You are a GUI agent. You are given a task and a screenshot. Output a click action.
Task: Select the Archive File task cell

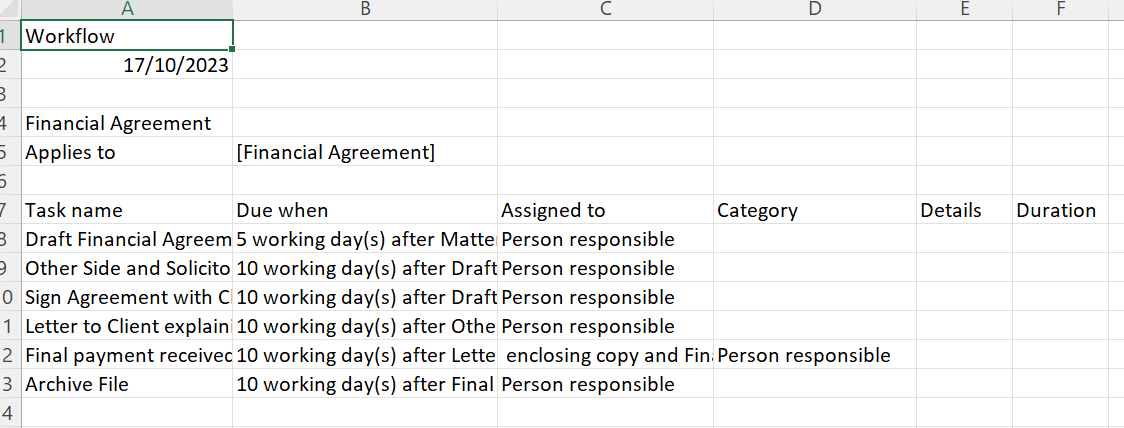pos(127,384)
